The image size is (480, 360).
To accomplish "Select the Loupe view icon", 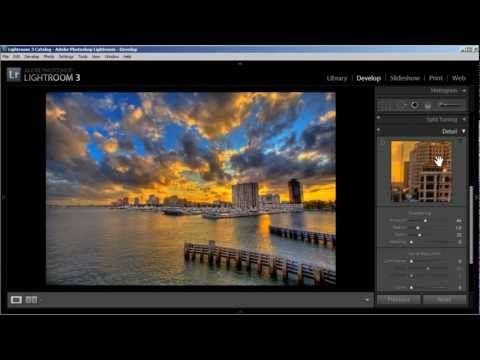I will click(x=16, y=300).
